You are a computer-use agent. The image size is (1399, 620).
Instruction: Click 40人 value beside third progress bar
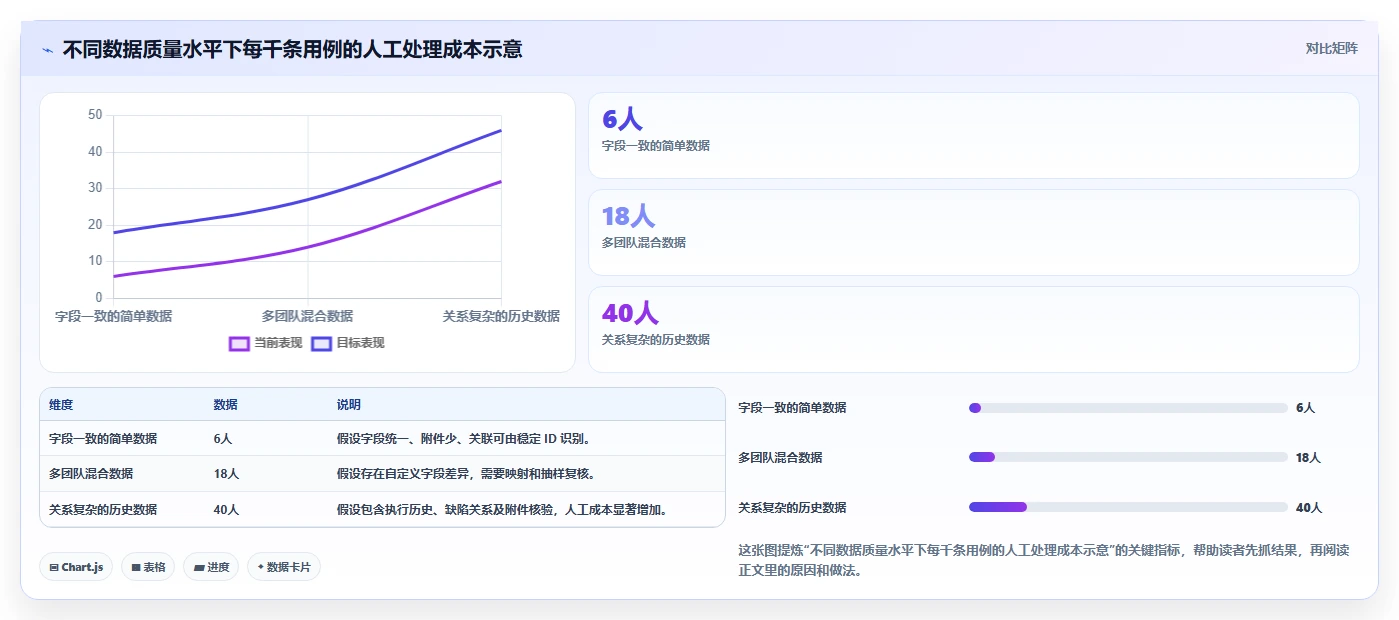coord(1309,508)
